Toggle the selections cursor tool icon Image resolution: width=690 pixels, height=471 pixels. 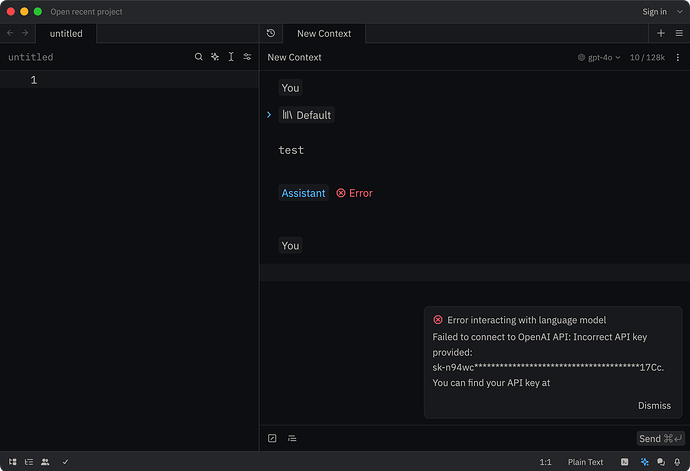(231, 57)
